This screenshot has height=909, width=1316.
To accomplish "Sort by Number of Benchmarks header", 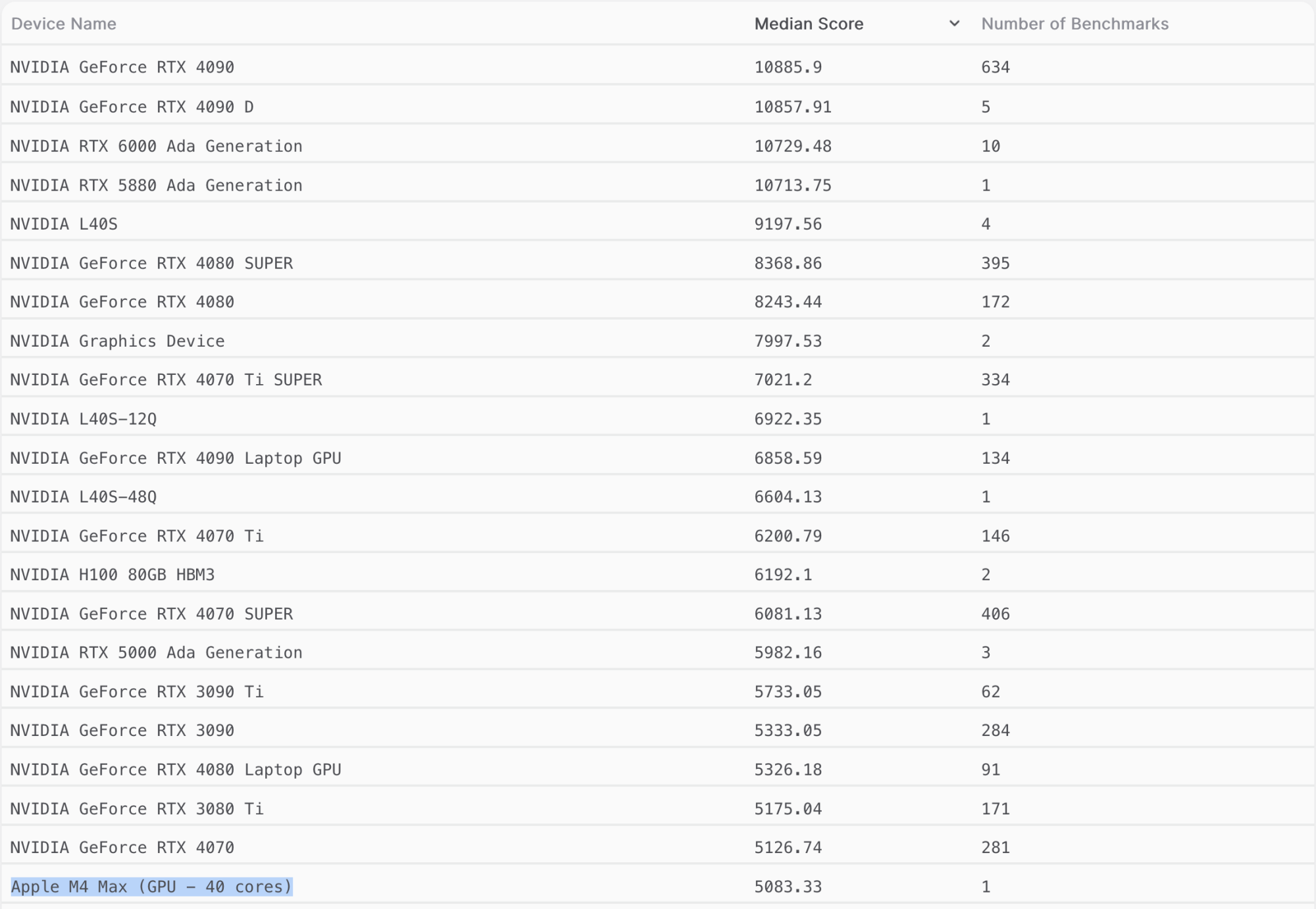I will tap(1075, 24).
